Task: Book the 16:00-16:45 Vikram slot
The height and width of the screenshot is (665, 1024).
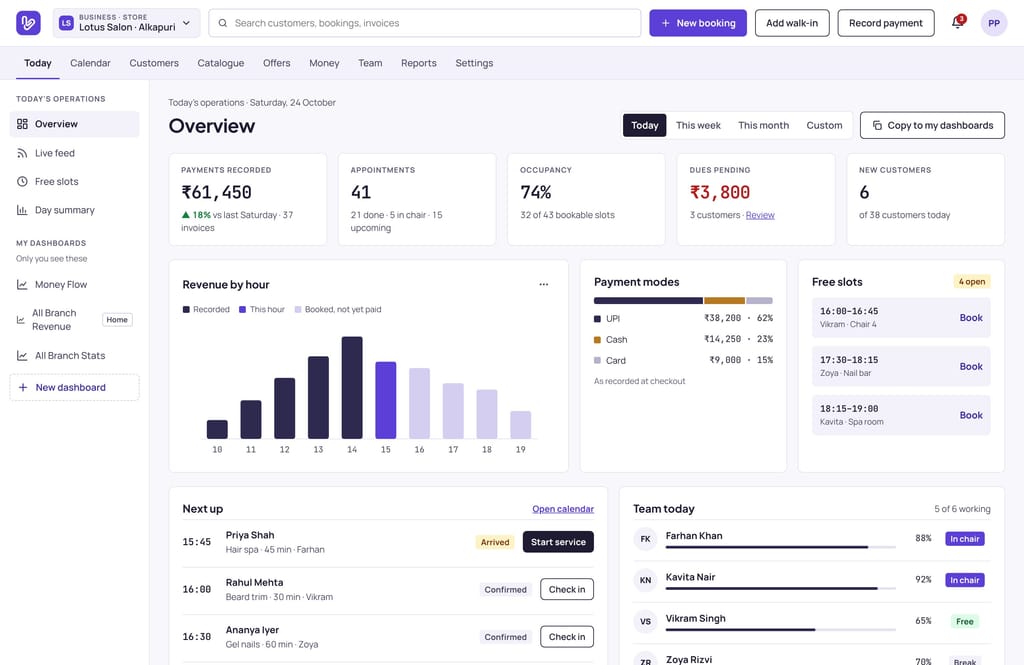Action: [971, 317]
